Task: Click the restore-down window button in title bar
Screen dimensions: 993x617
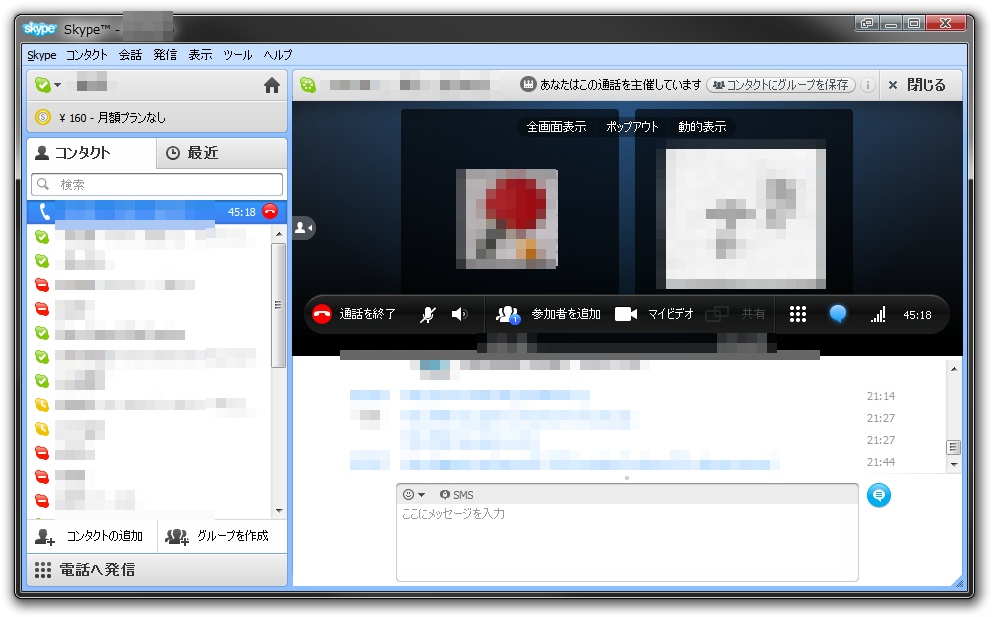Action: click(x=914, y=23)
